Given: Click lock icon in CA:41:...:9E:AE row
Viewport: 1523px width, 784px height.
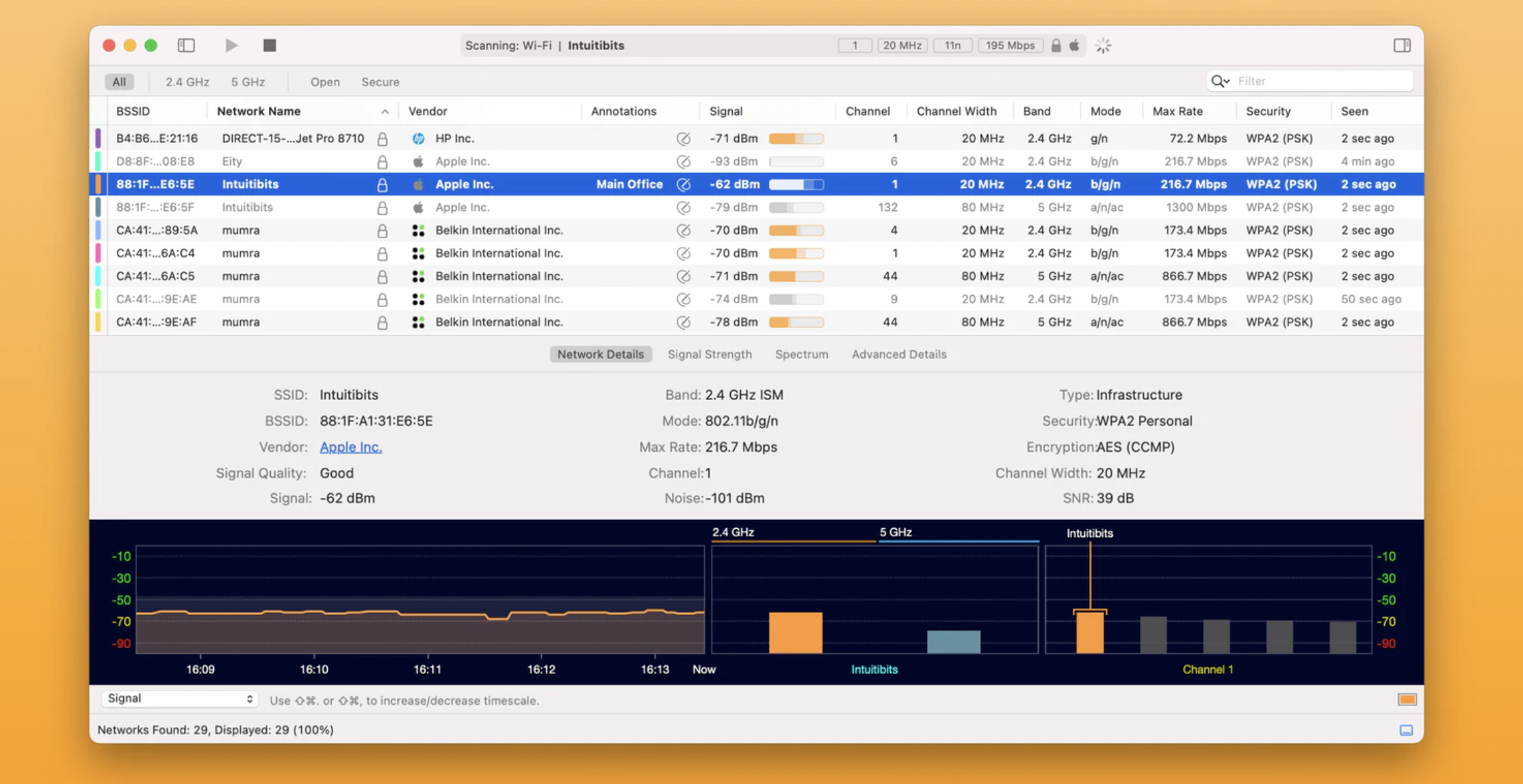Looking at the screenshot, I should point(382,300).
